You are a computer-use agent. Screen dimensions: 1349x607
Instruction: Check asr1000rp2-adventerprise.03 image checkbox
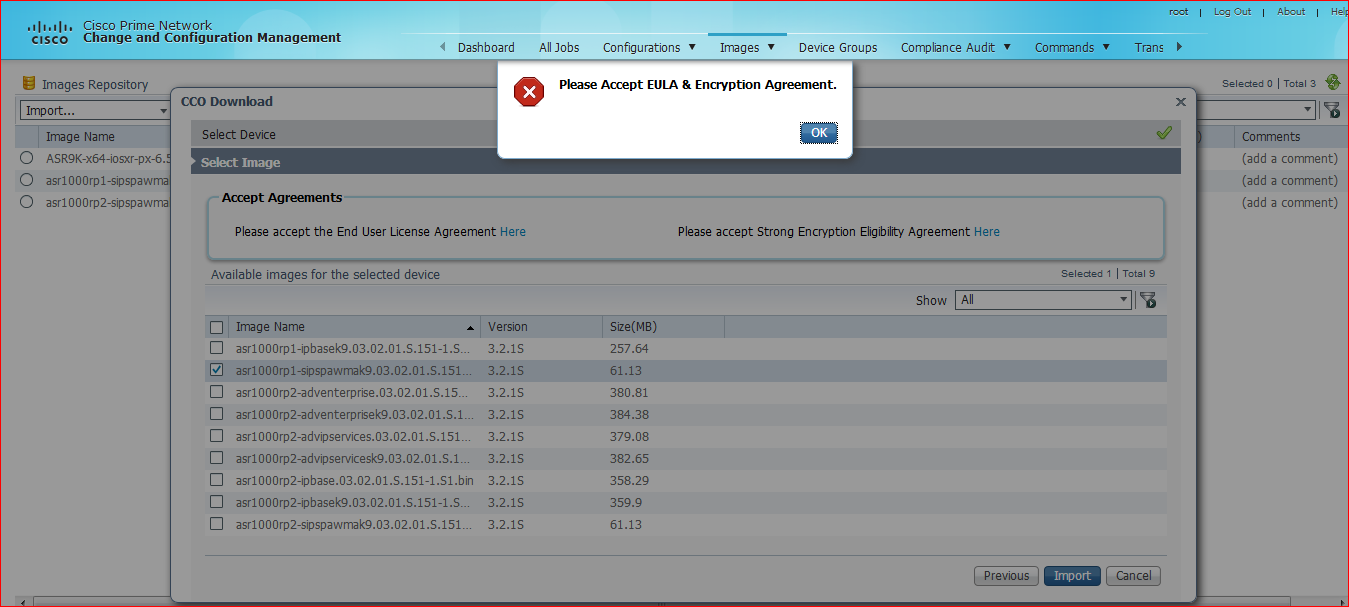pos(216,392)
